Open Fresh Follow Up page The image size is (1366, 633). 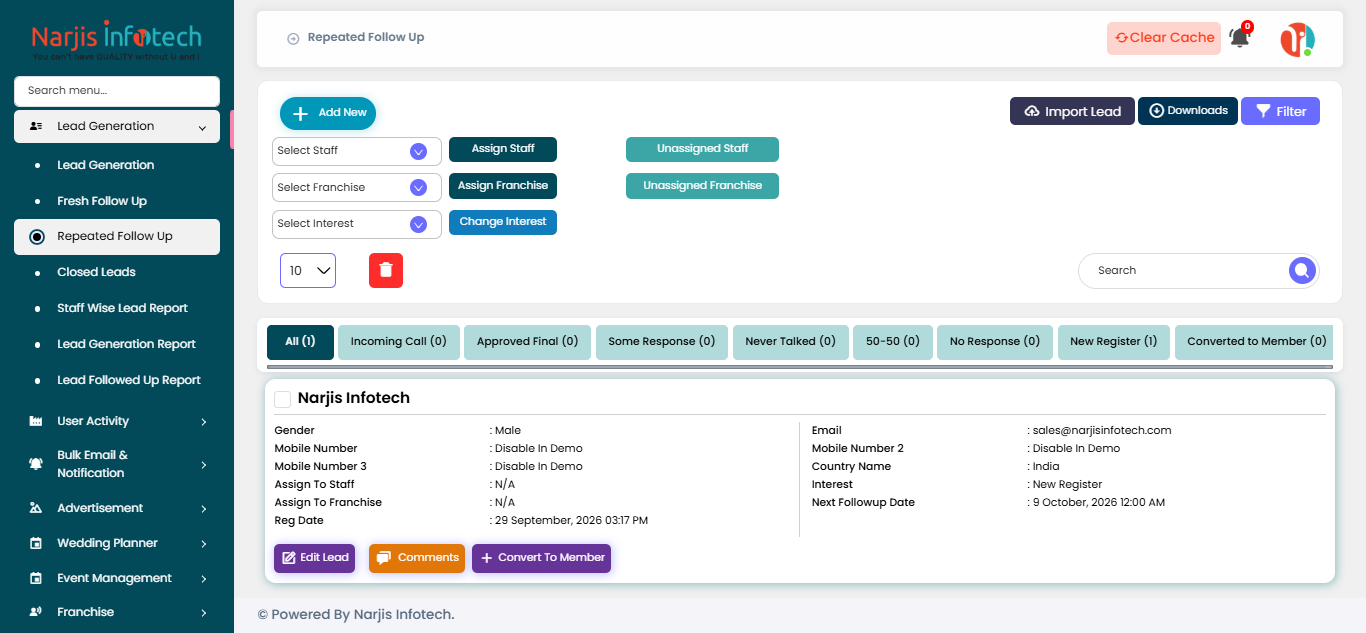tap(102, 202)
